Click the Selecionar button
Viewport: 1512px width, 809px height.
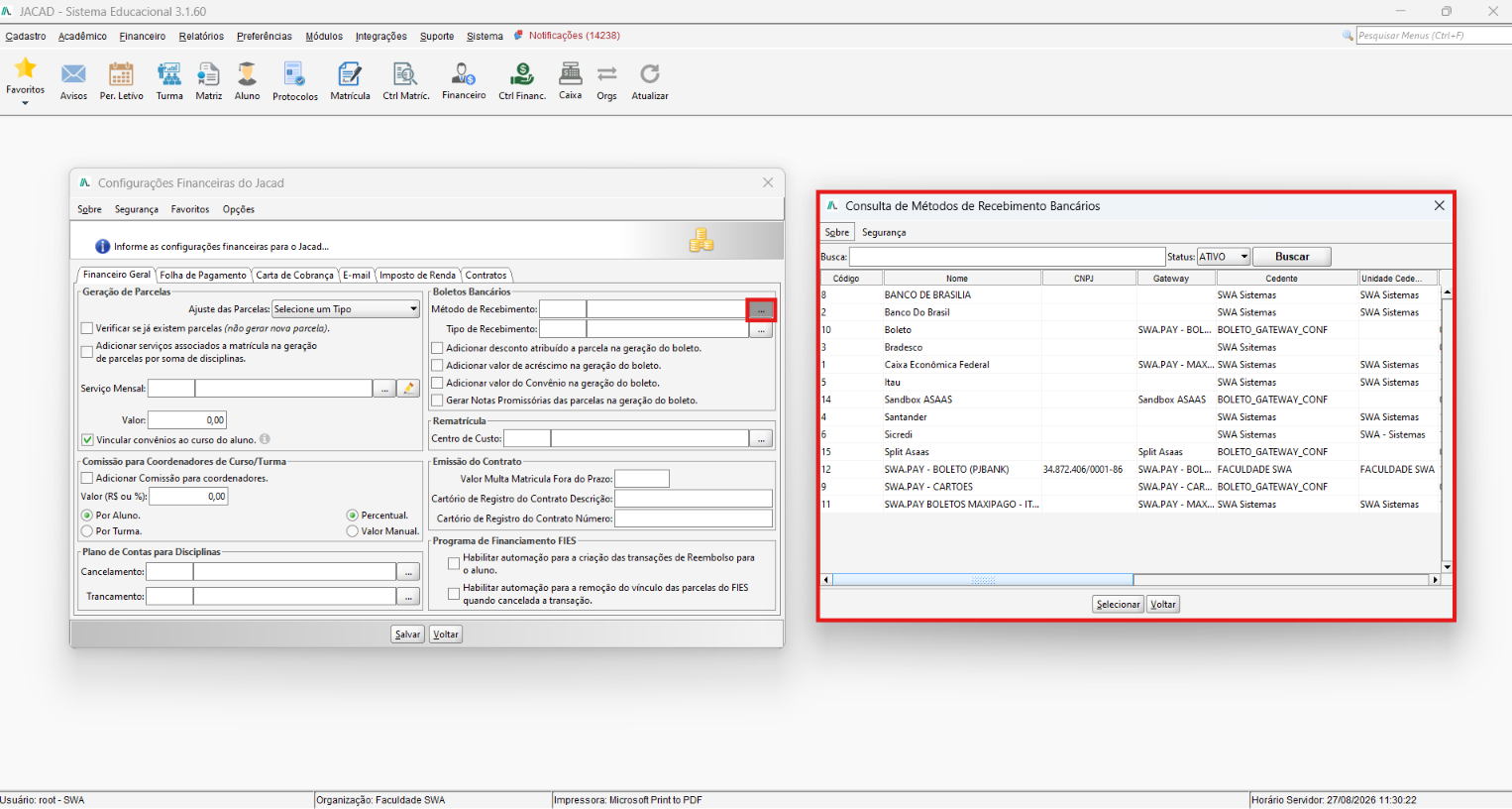click(x=1119, y=605)
